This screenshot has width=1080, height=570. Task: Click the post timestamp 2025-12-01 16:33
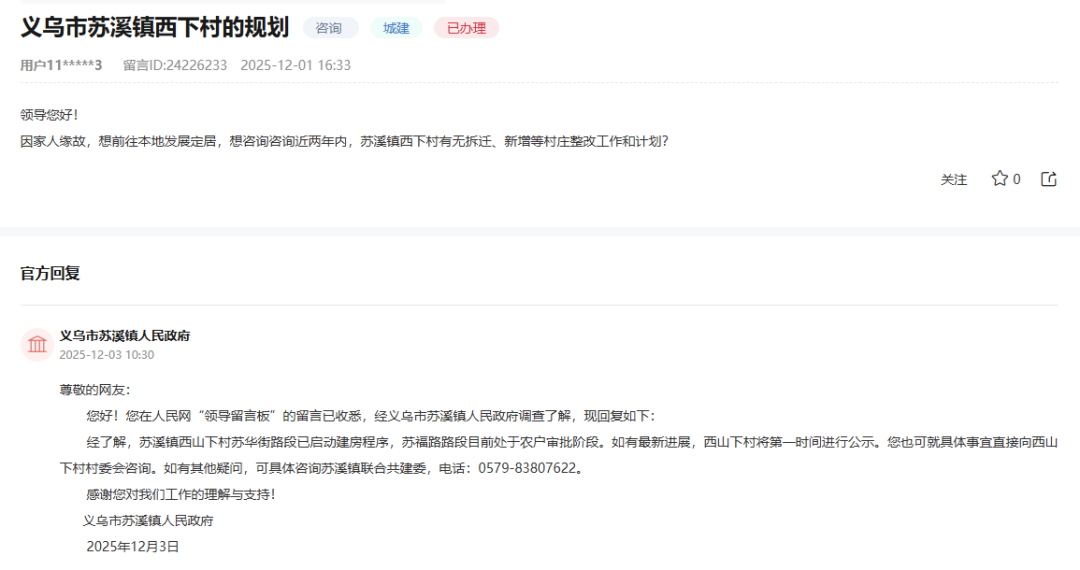[x=295, y=65]
